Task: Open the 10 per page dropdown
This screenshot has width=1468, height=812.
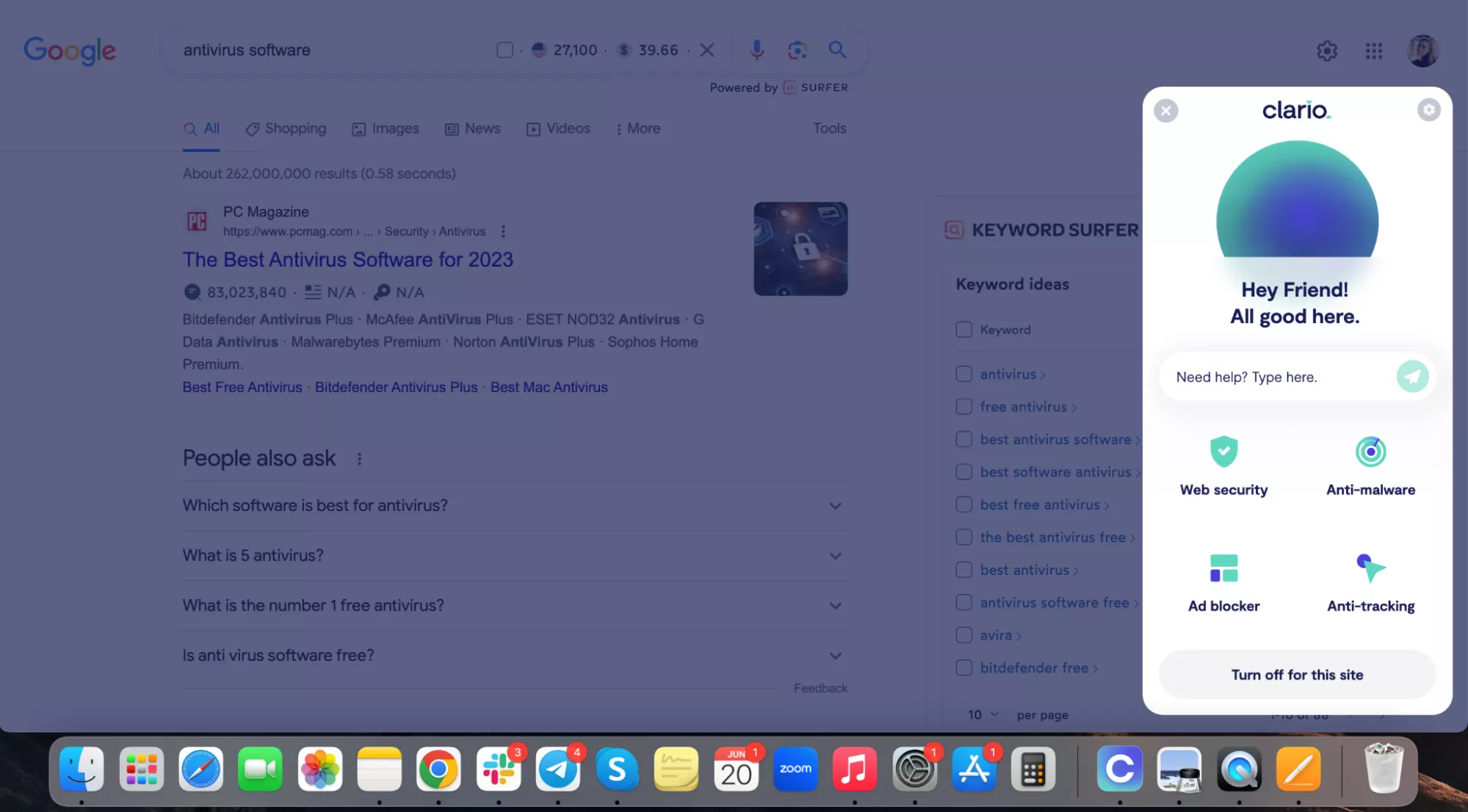Action: [x=983, y=714]
